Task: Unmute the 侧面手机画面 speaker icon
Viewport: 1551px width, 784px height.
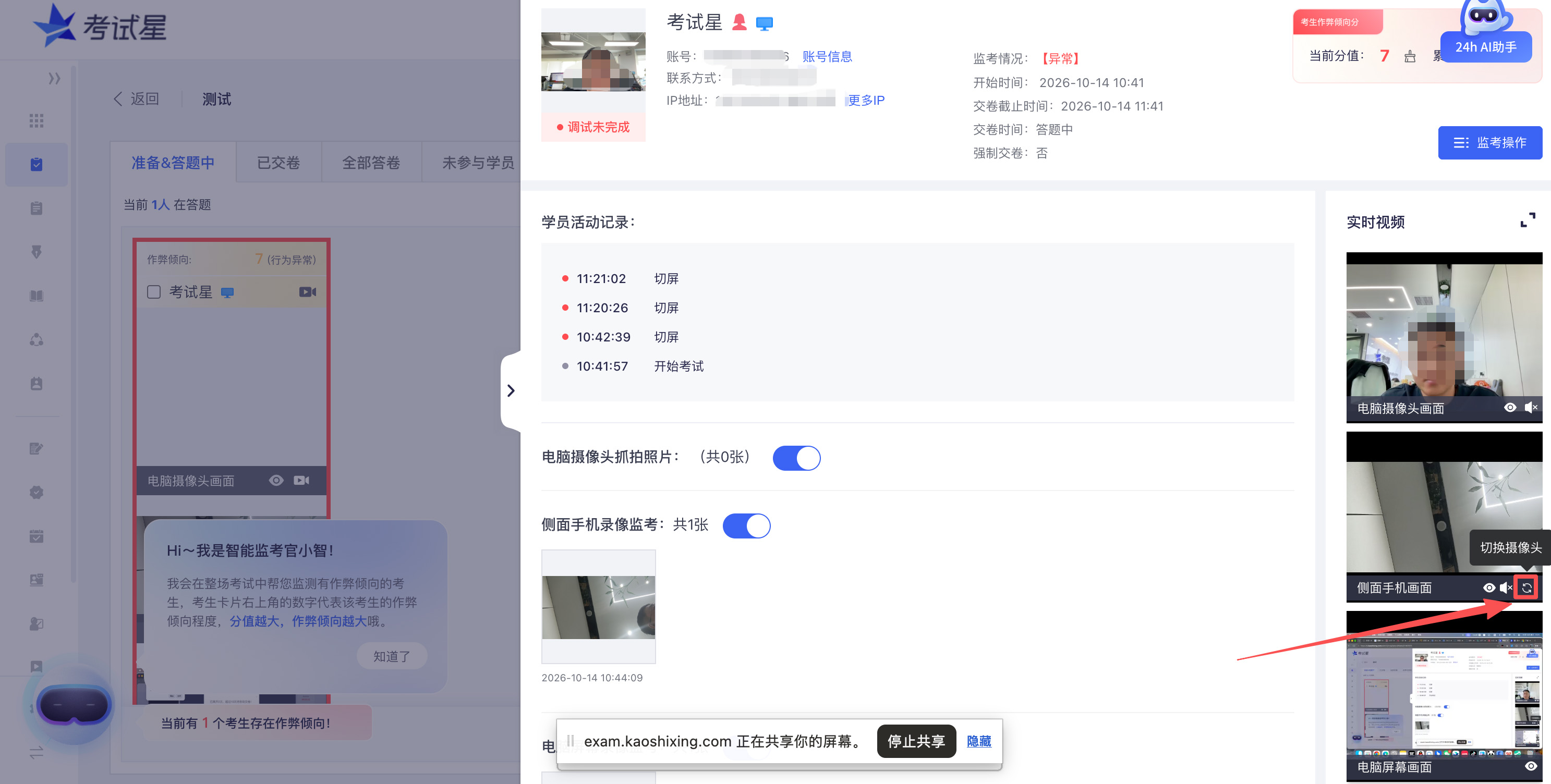Action: (1506, 588)
